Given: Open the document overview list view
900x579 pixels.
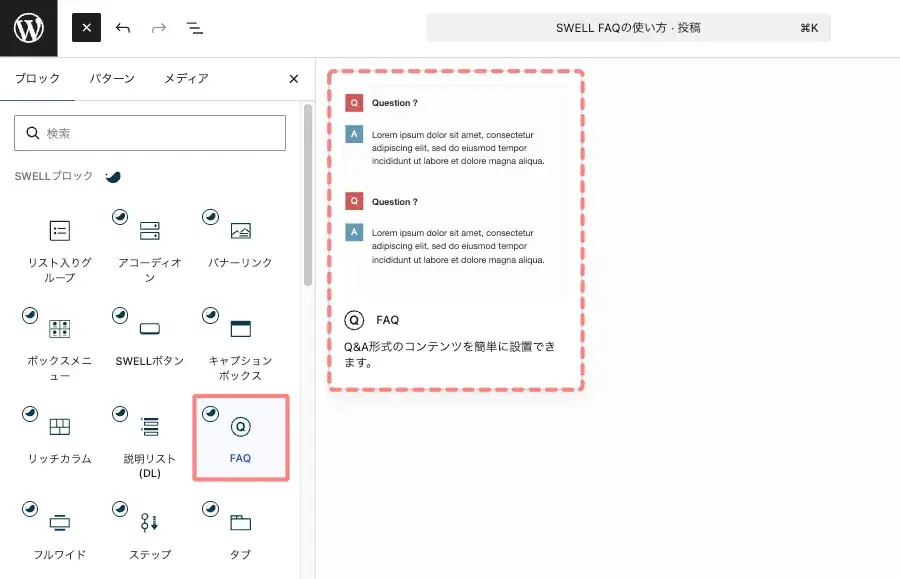Looking at the screenshot, I should point(195,28).
